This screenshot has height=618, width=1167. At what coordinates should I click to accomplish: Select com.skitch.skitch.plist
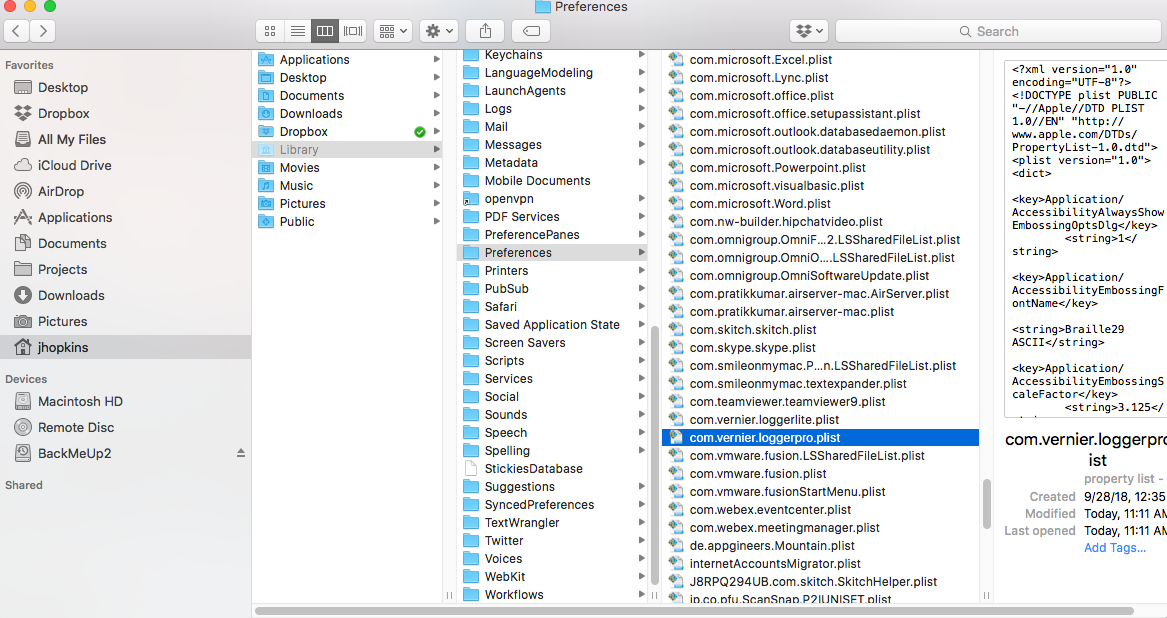(820, 330)
